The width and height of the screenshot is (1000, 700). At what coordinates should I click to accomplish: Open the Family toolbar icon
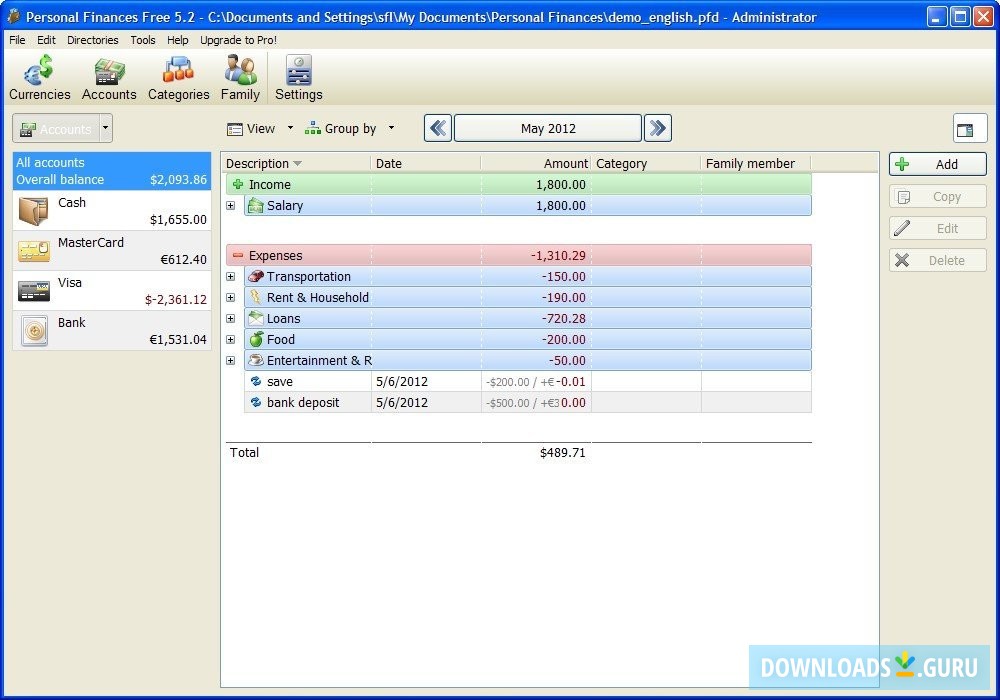240,78
